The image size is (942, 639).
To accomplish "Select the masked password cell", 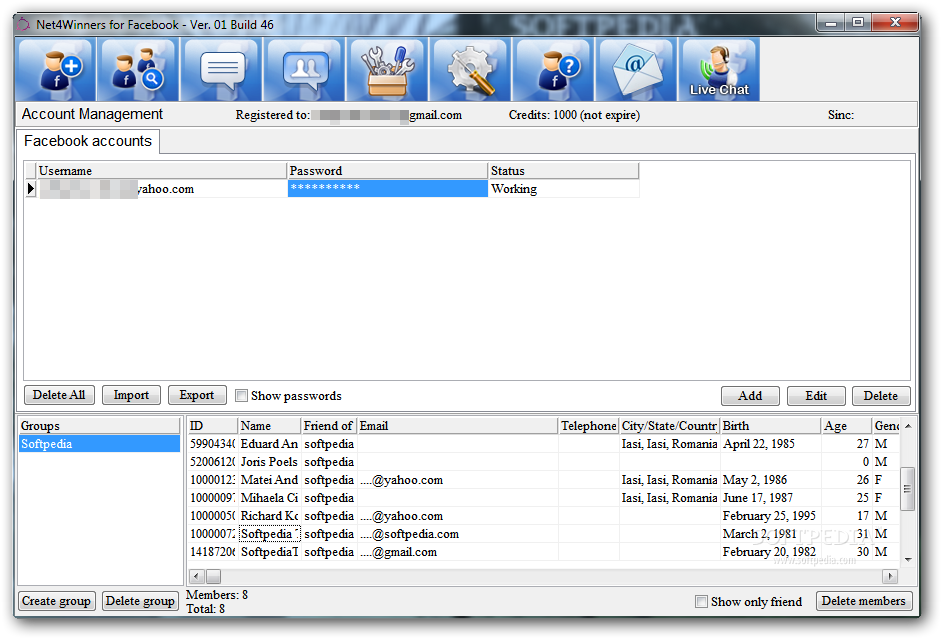I will [387, 189].
